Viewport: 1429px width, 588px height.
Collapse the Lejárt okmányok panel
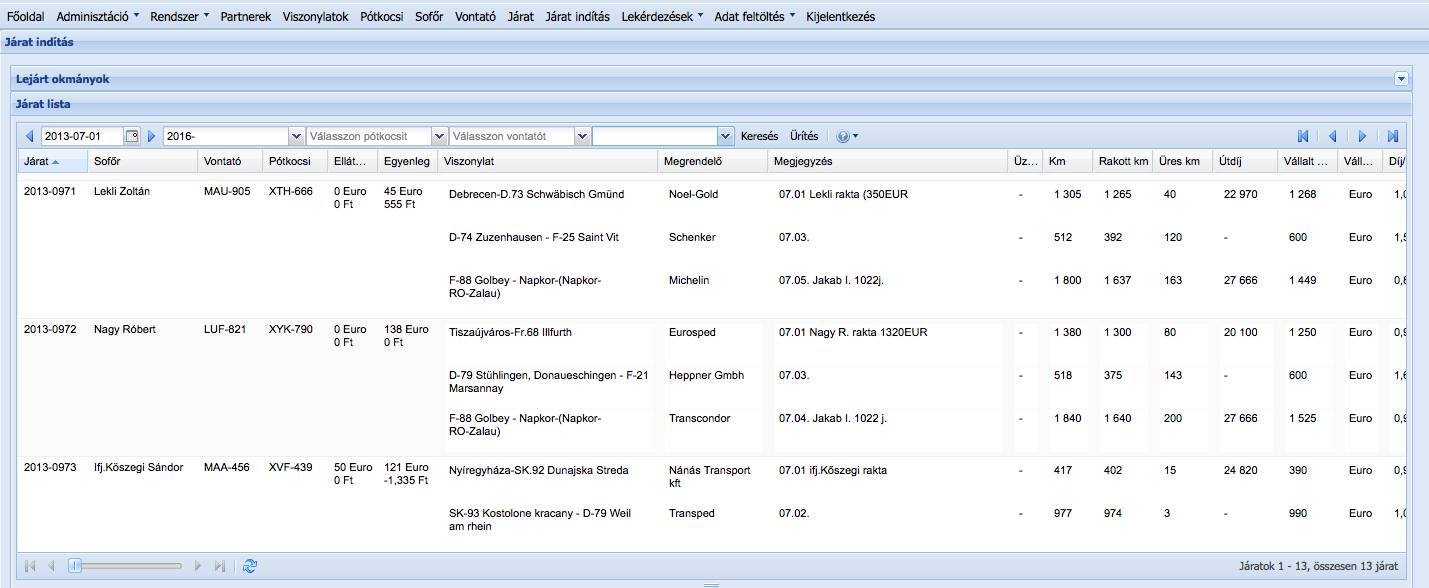1401,78
